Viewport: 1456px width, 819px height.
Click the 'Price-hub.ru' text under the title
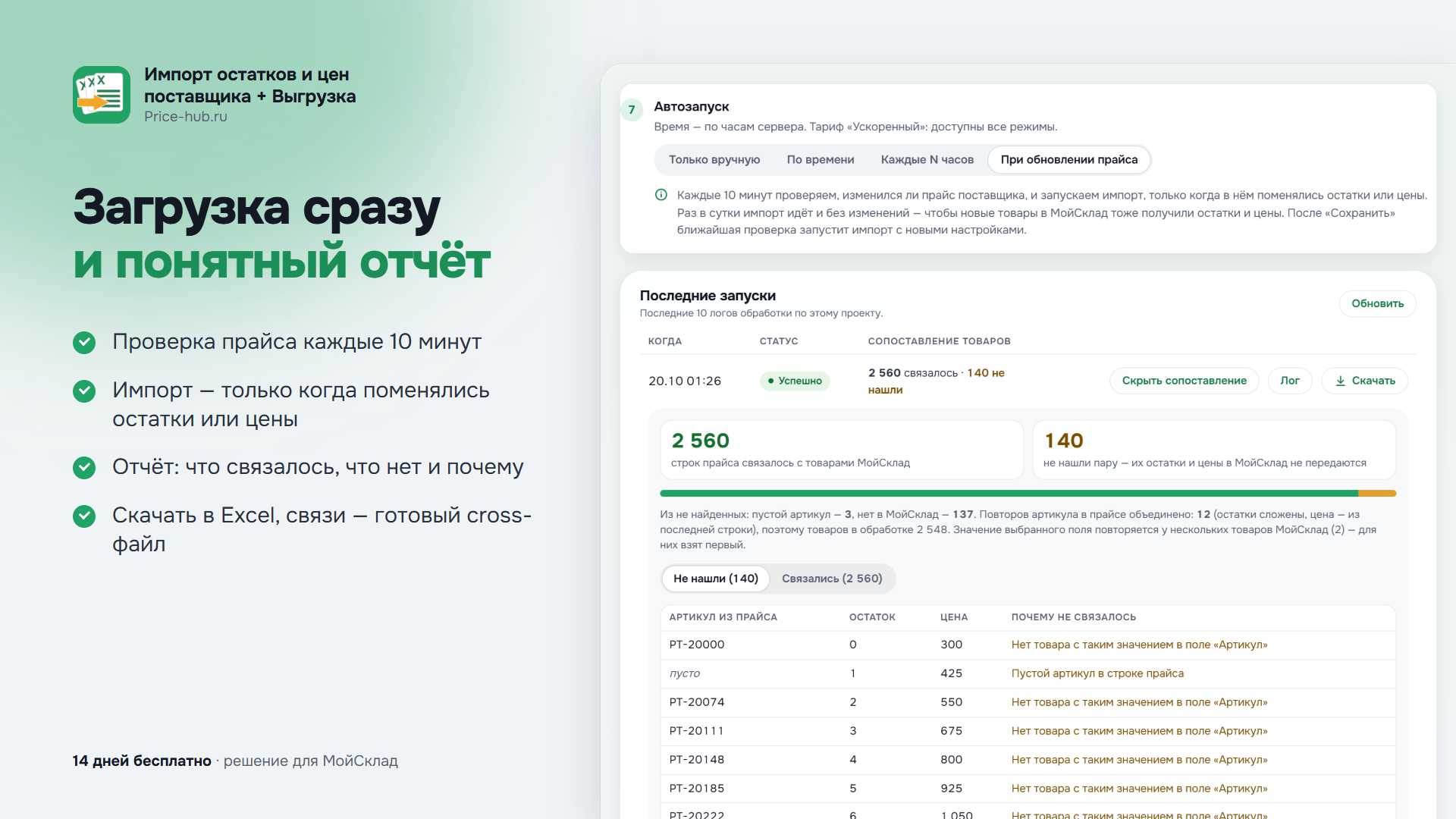coord(186,117)
